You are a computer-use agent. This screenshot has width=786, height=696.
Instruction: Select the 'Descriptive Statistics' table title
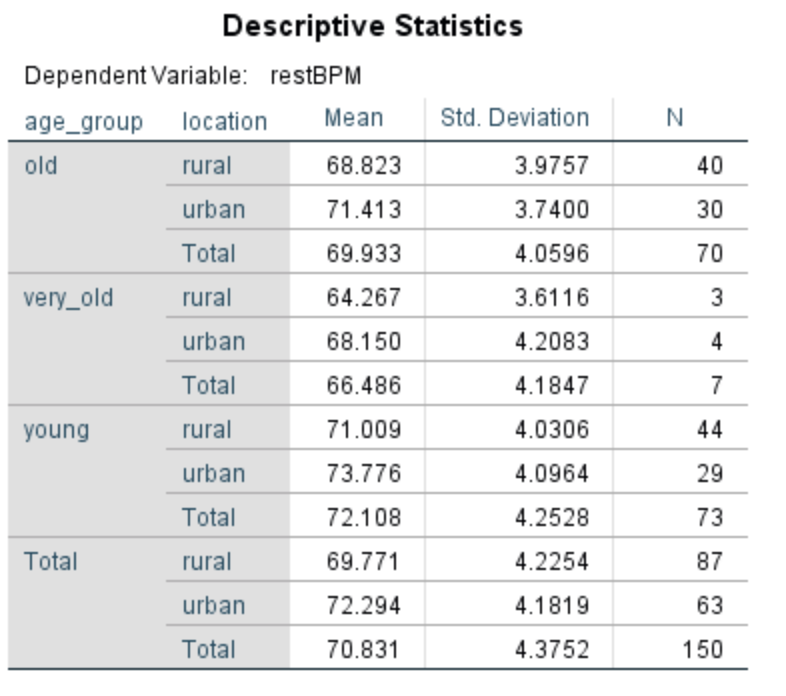(x=372, y=26)
